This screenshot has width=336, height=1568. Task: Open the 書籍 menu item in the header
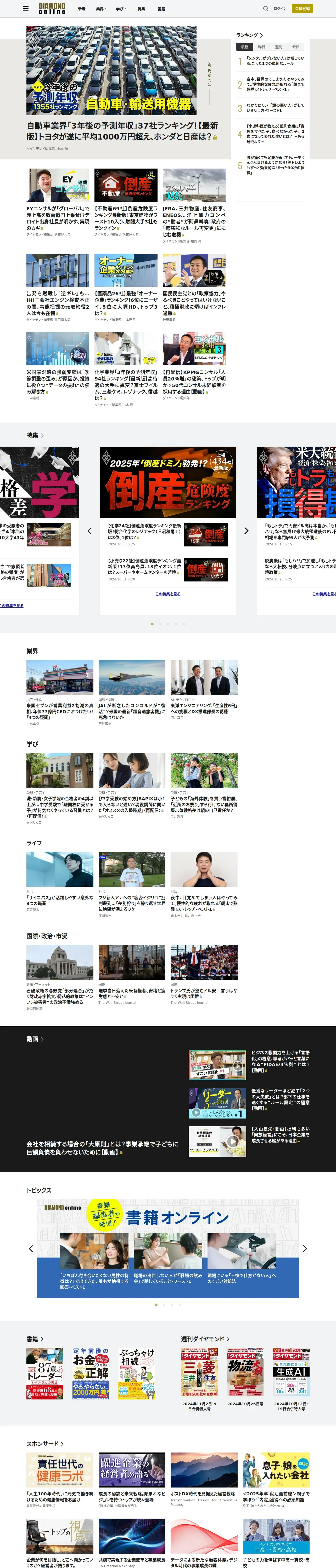click(161, 9)
